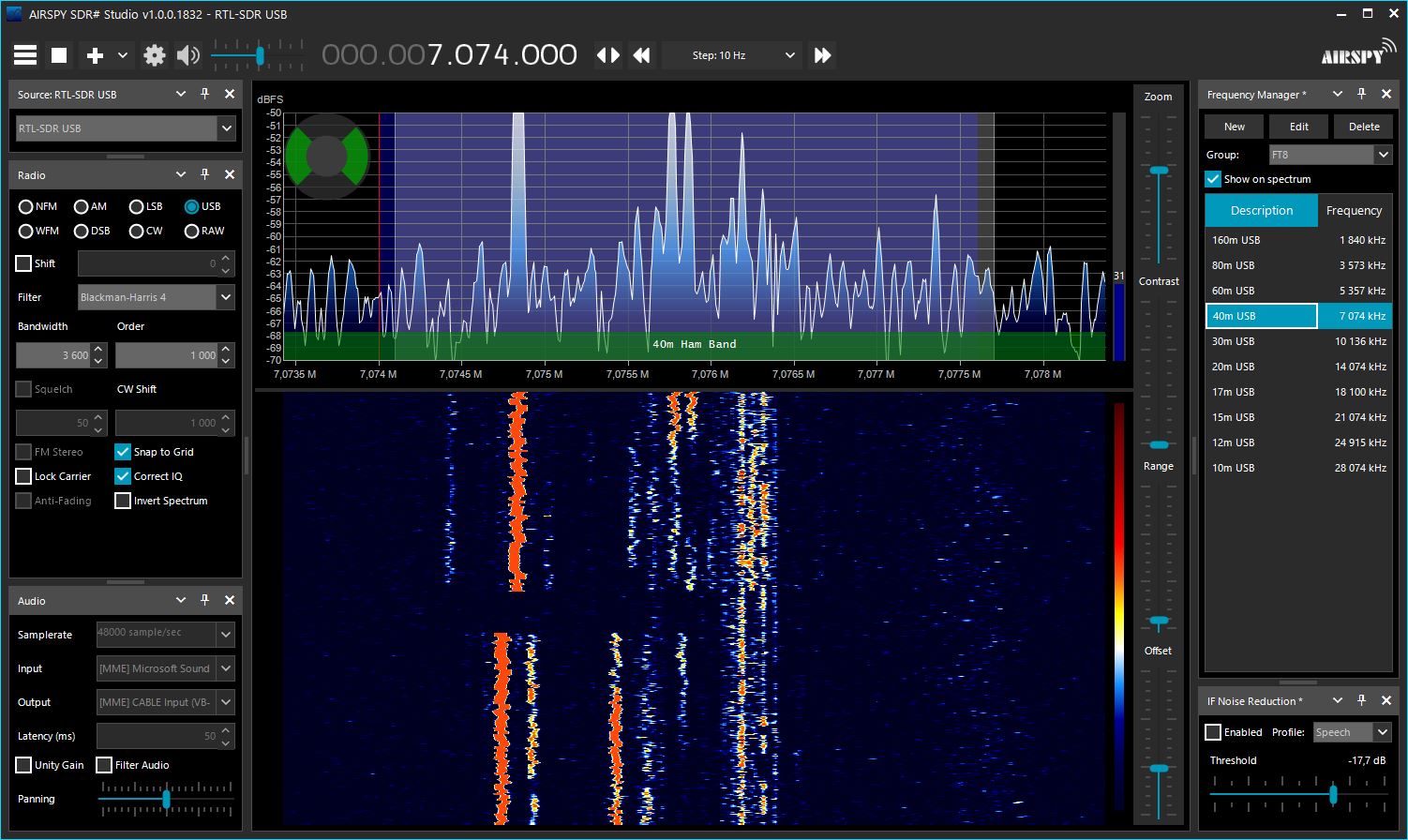
Task: Sort by the Frequency column header
Action: (1355, 210)
